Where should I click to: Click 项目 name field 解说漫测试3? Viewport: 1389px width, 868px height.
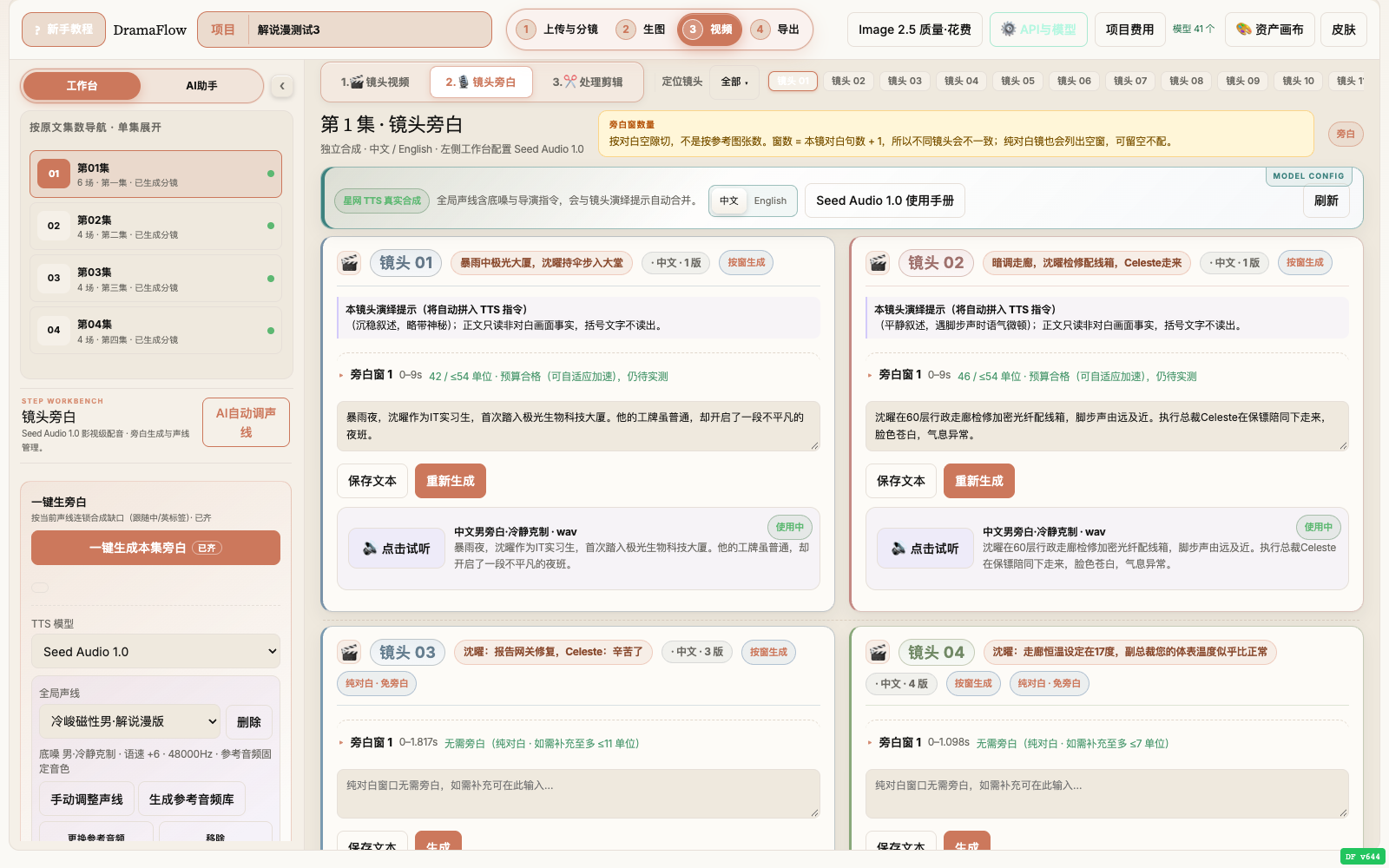[370, 30]
